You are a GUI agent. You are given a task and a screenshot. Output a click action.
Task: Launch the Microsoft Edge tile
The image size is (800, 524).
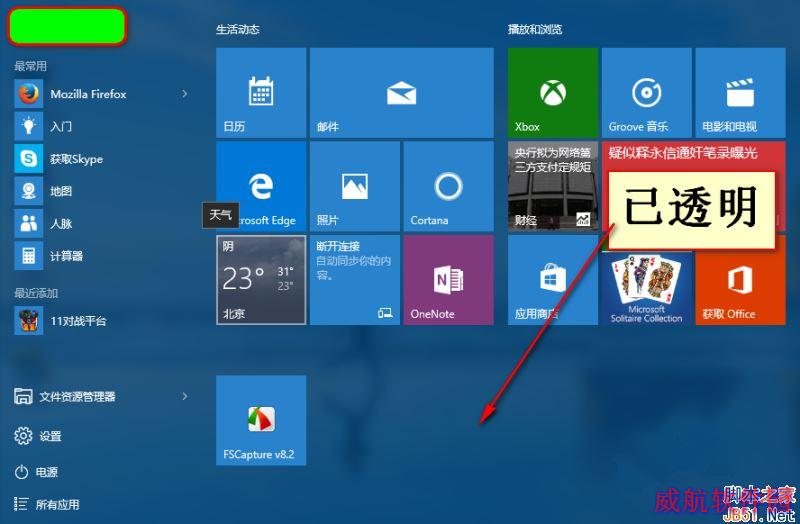pyautogui.click(x=261, y=186)
